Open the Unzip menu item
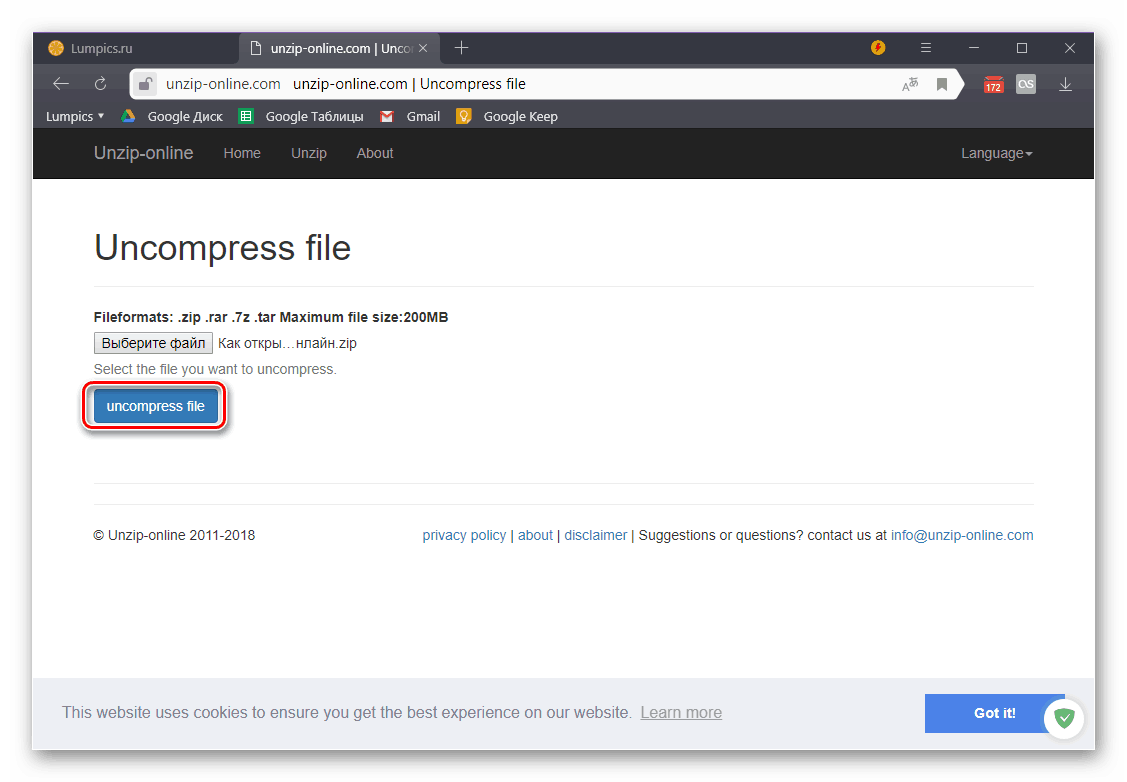The image size is (1127, 782). (309, 153)
